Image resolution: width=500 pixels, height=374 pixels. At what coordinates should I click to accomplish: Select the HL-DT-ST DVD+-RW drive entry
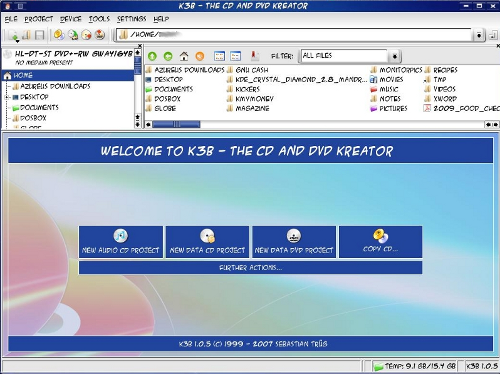coord(68,58)
